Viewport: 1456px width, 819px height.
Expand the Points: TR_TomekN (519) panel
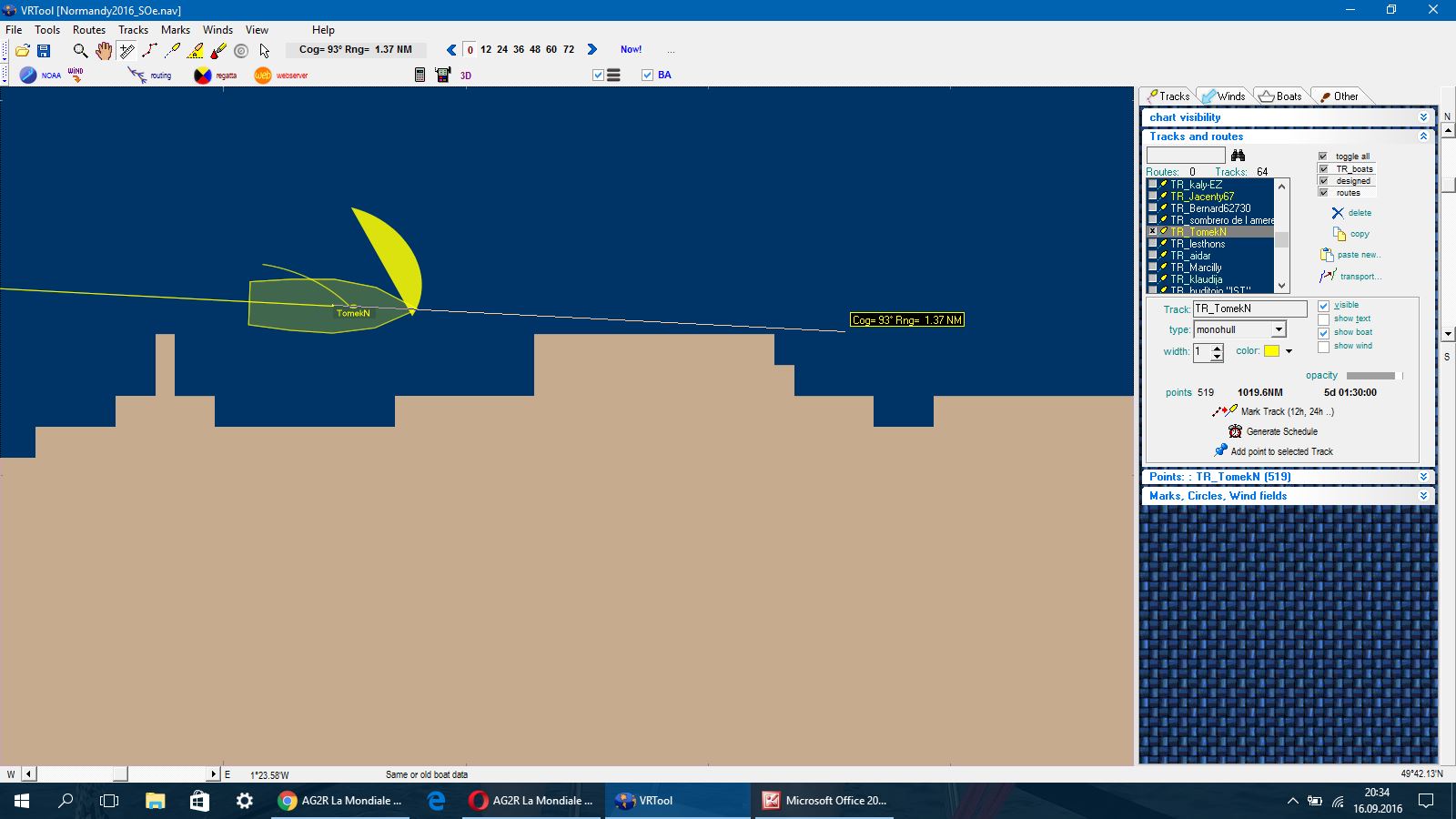pyautogui.click(x=1423, y=477)
